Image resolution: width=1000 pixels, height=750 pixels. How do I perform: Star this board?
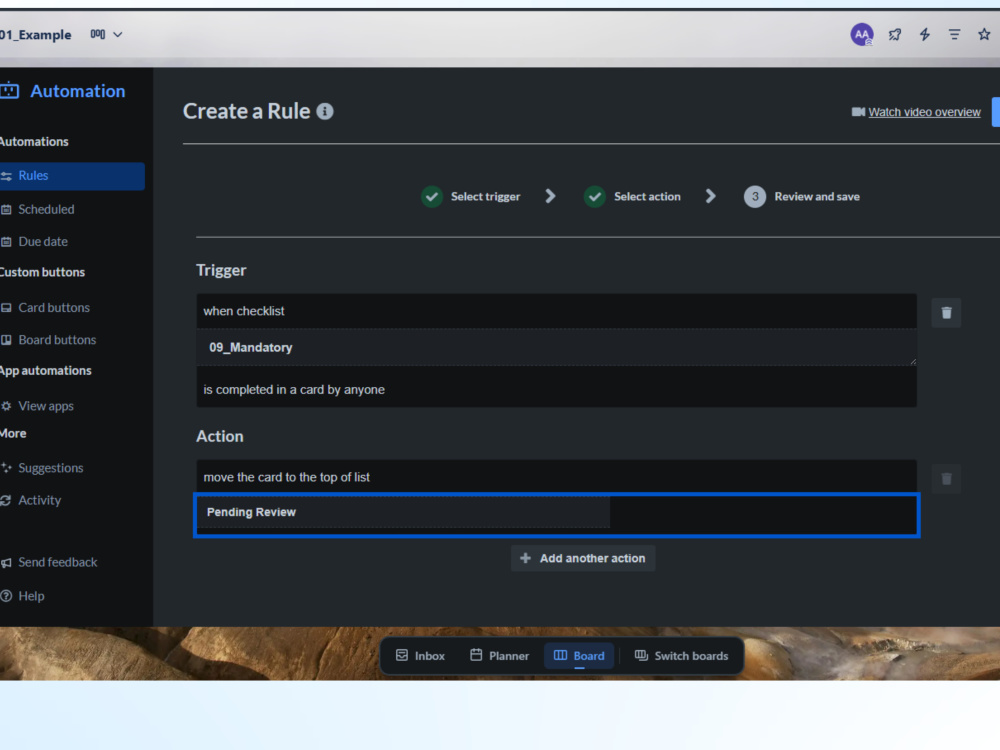[984, 34]
